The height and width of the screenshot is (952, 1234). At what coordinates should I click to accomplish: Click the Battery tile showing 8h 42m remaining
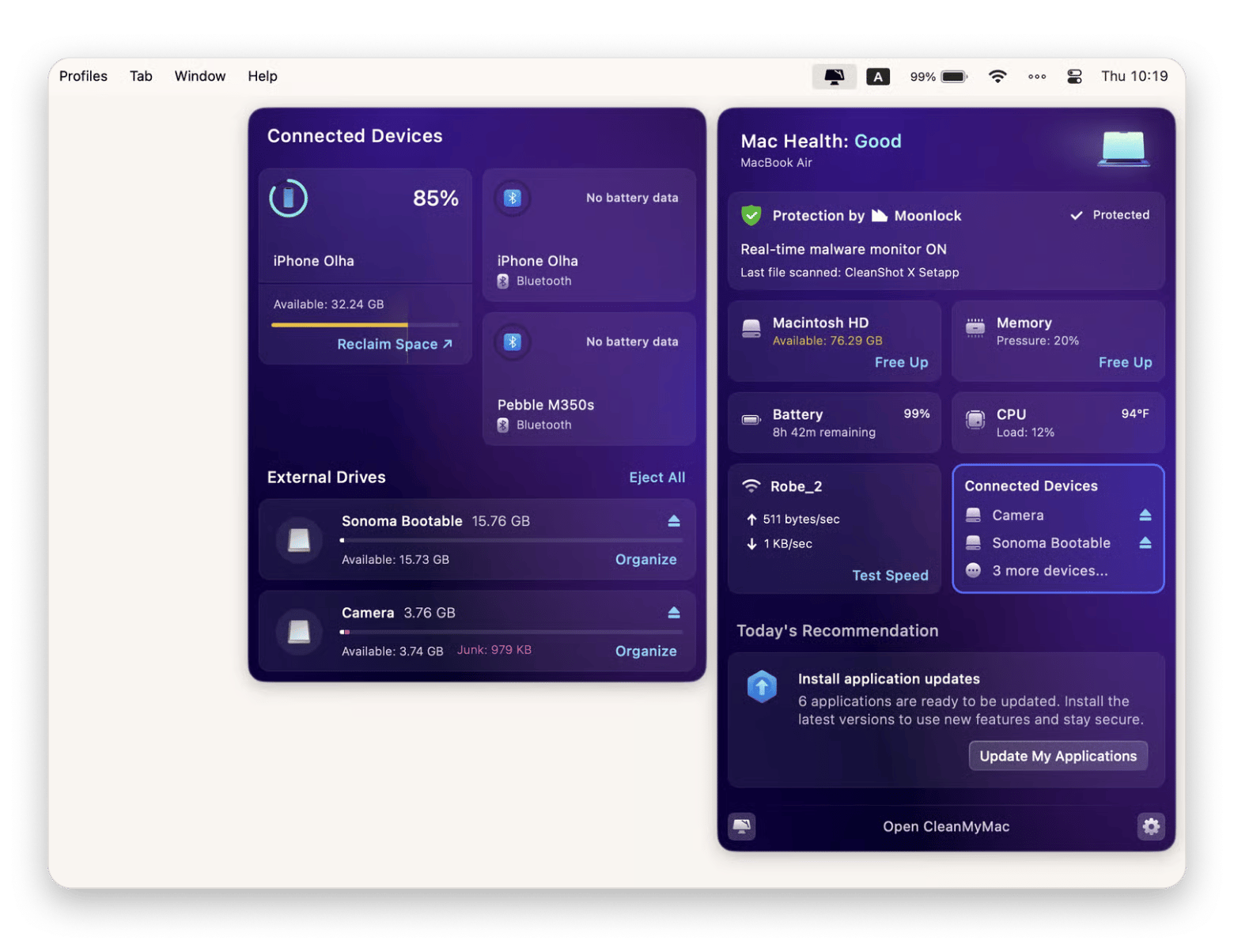click(835, 422)
